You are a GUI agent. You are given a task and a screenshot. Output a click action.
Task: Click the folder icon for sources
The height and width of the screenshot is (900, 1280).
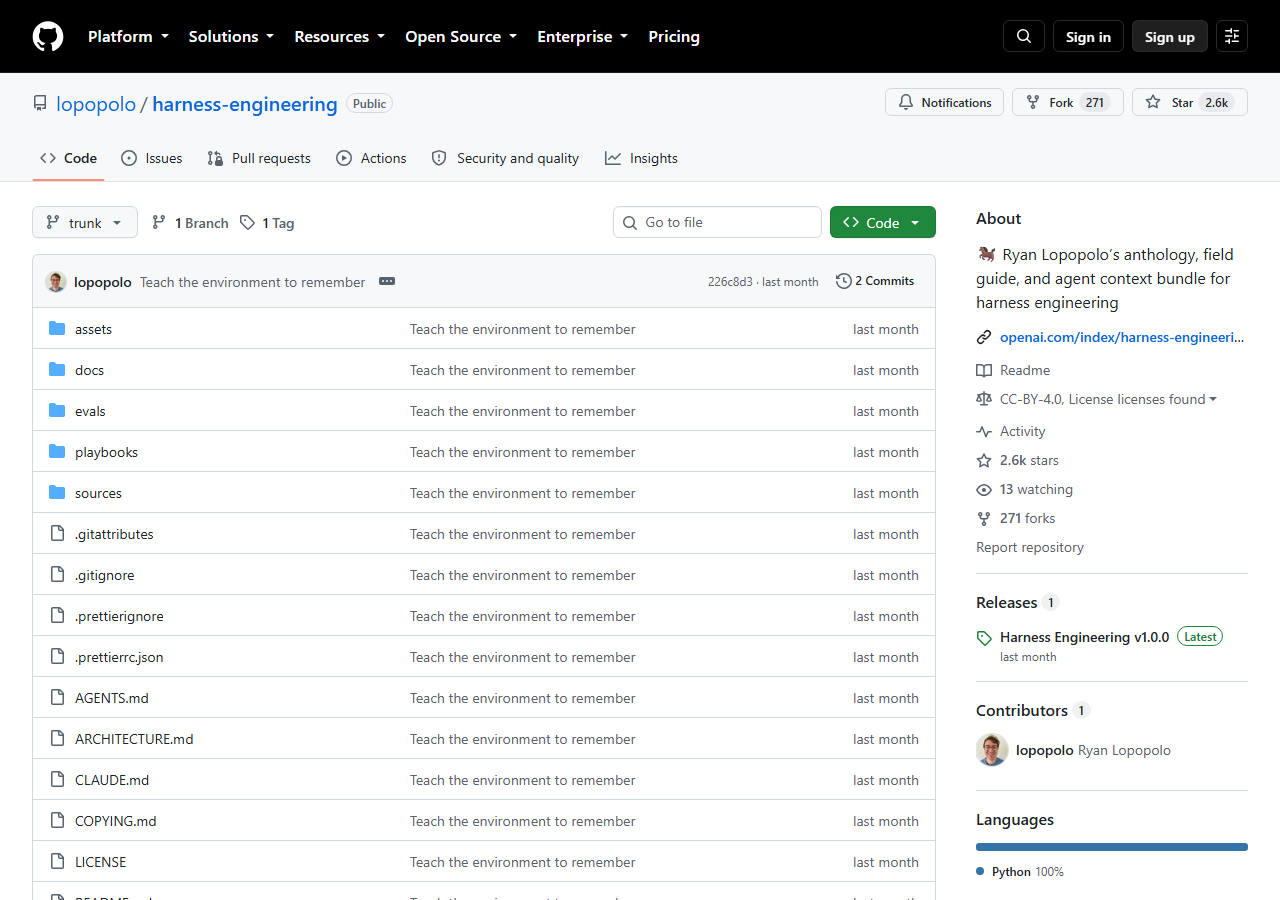57,493
